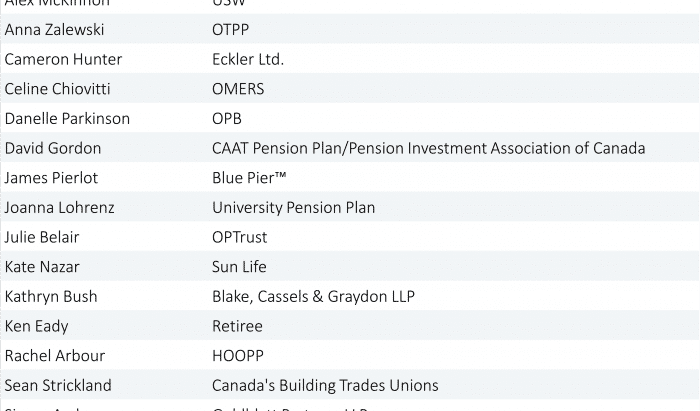700x411 pixels.
Task: Click the name Anna Zalewski
Action: pyautogui.click(x=54, y=30)
